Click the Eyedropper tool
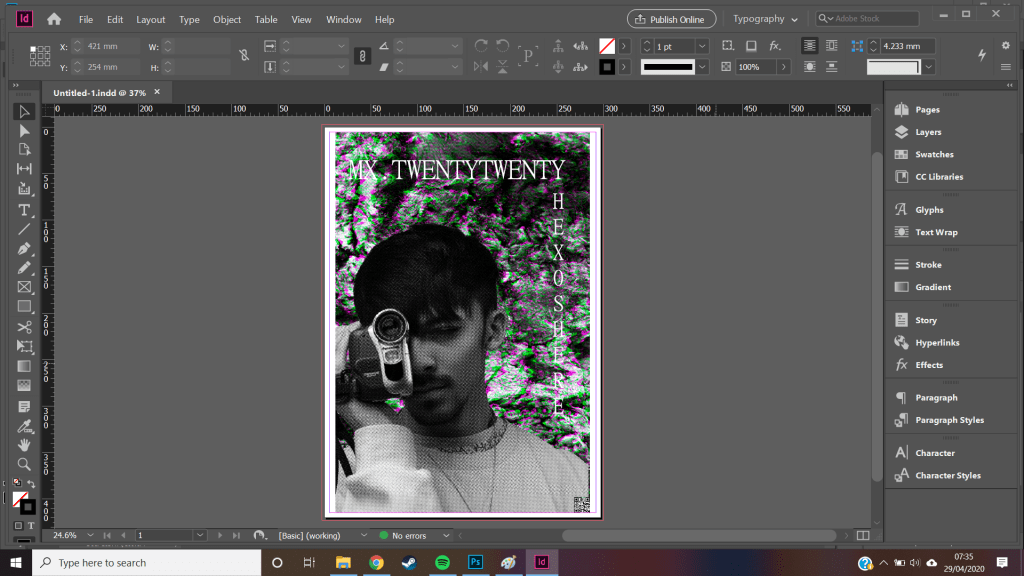The height and width of the screenshot is (576, 1024). (x=24, y=425)
